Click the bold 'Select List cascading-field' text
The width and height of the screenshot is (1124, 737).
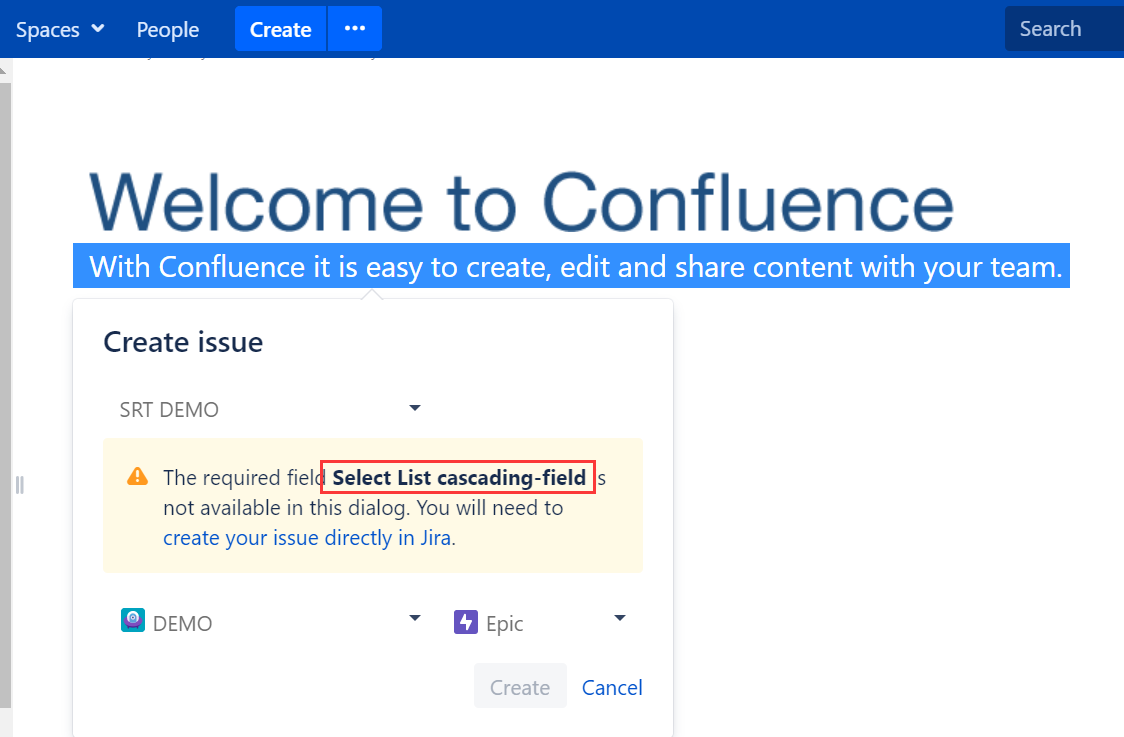[459, 477]
